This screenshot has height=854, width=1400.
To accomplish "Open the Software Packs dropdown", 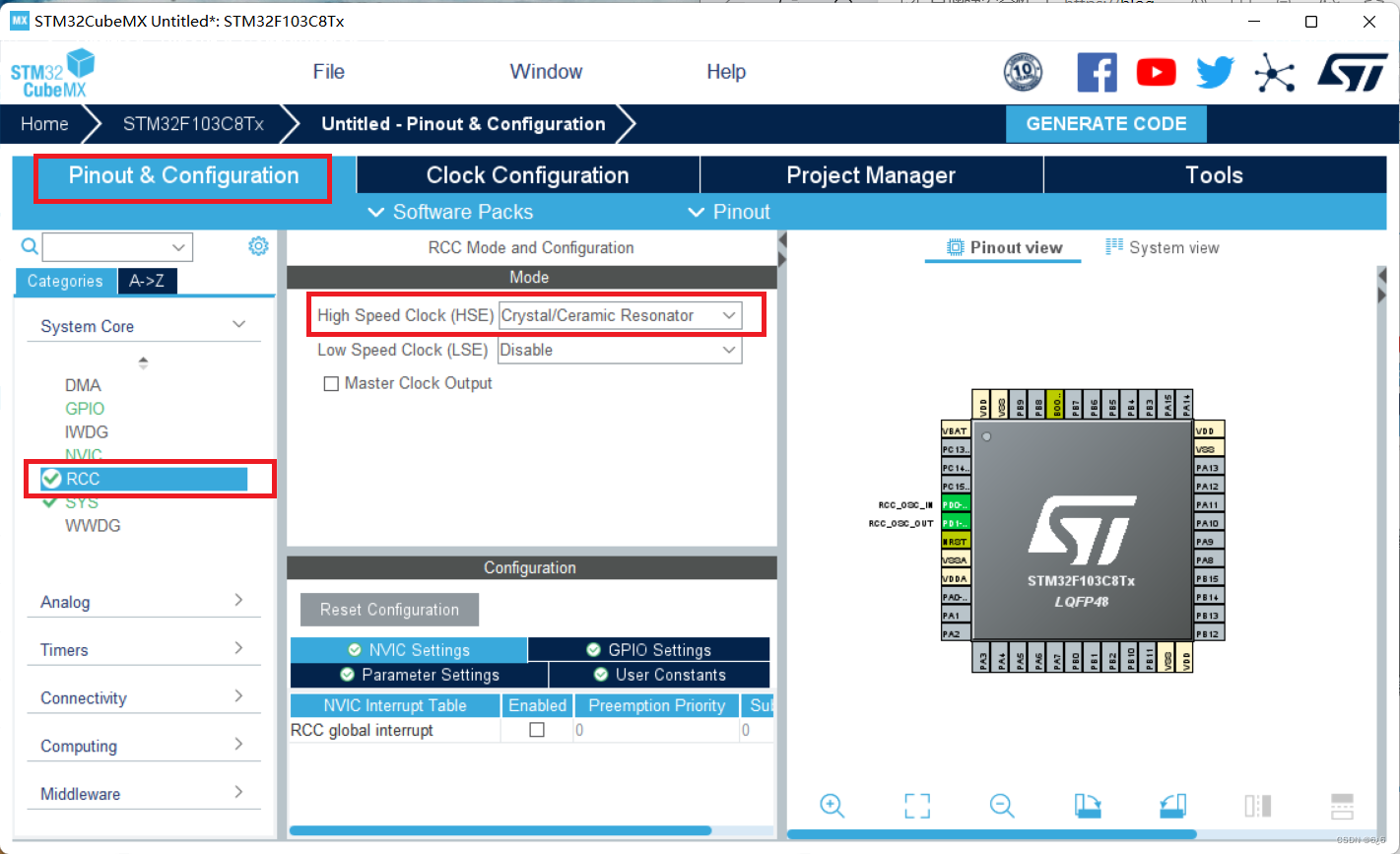I will point(450,212).
